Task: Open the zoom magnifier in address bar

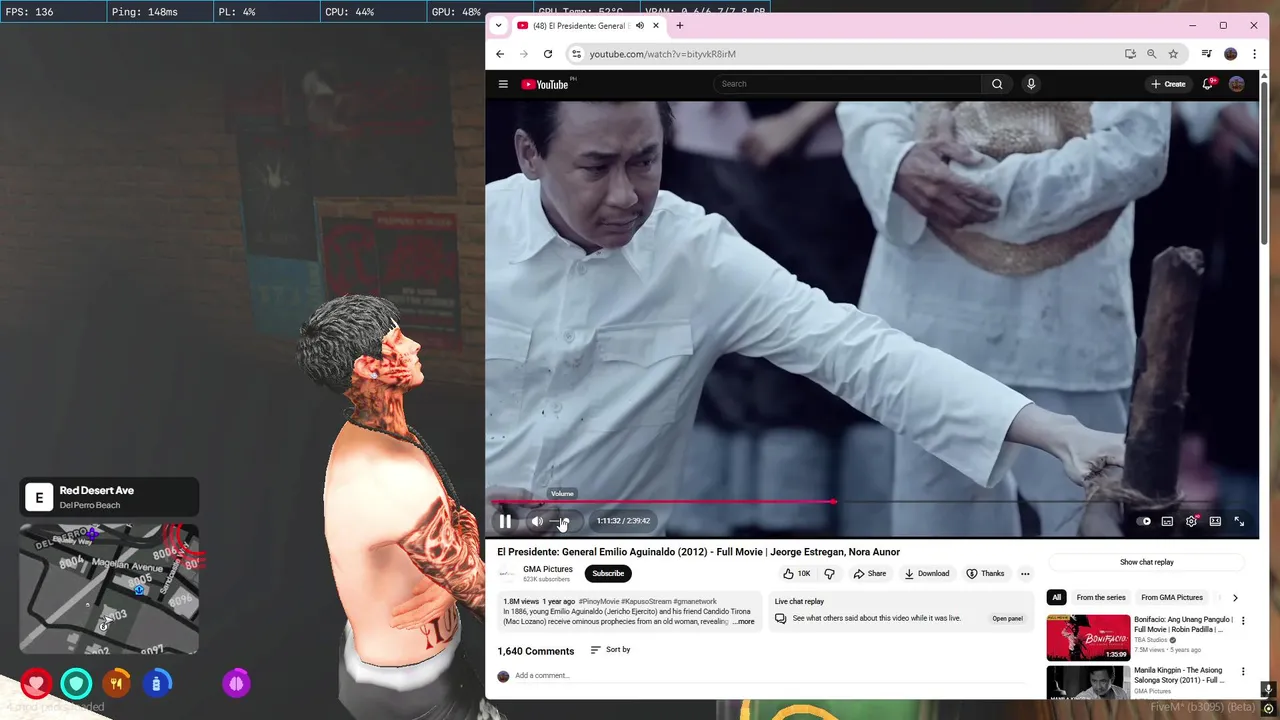Action: (x=1151, y=54)
